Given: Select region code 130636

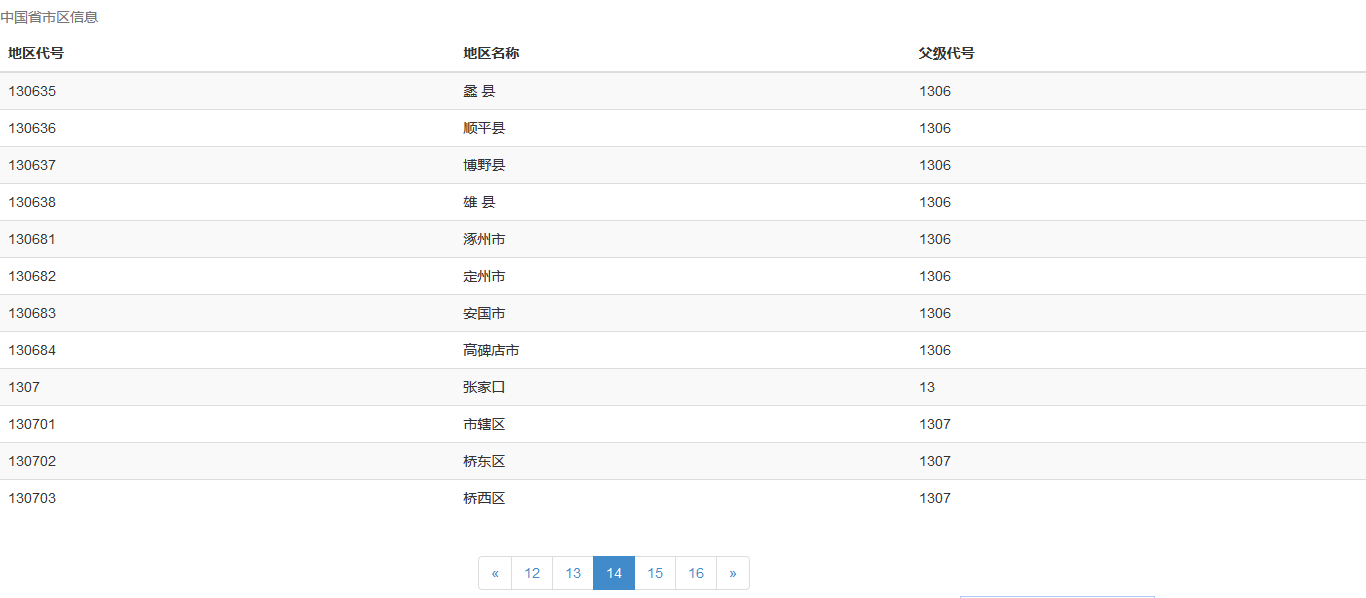Looking at the screenshot, I should pyautogui.click(x=32, y=128).
